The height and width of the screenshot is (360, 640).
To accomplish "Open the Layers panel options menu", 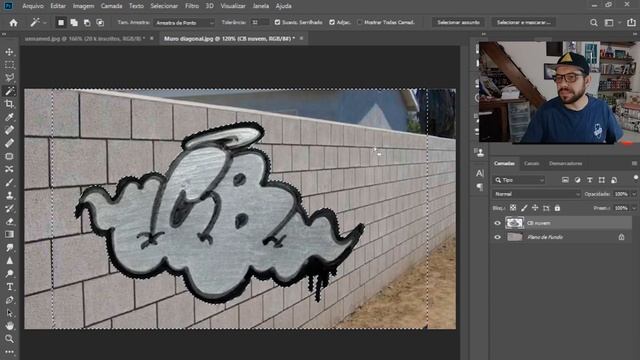I will click(634, 164).
